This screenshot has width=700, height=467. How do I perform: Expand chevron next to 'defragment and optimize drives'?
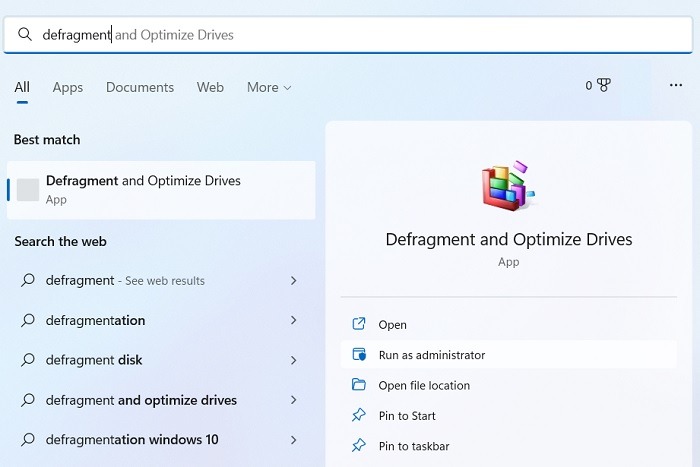tap(293, 400)
